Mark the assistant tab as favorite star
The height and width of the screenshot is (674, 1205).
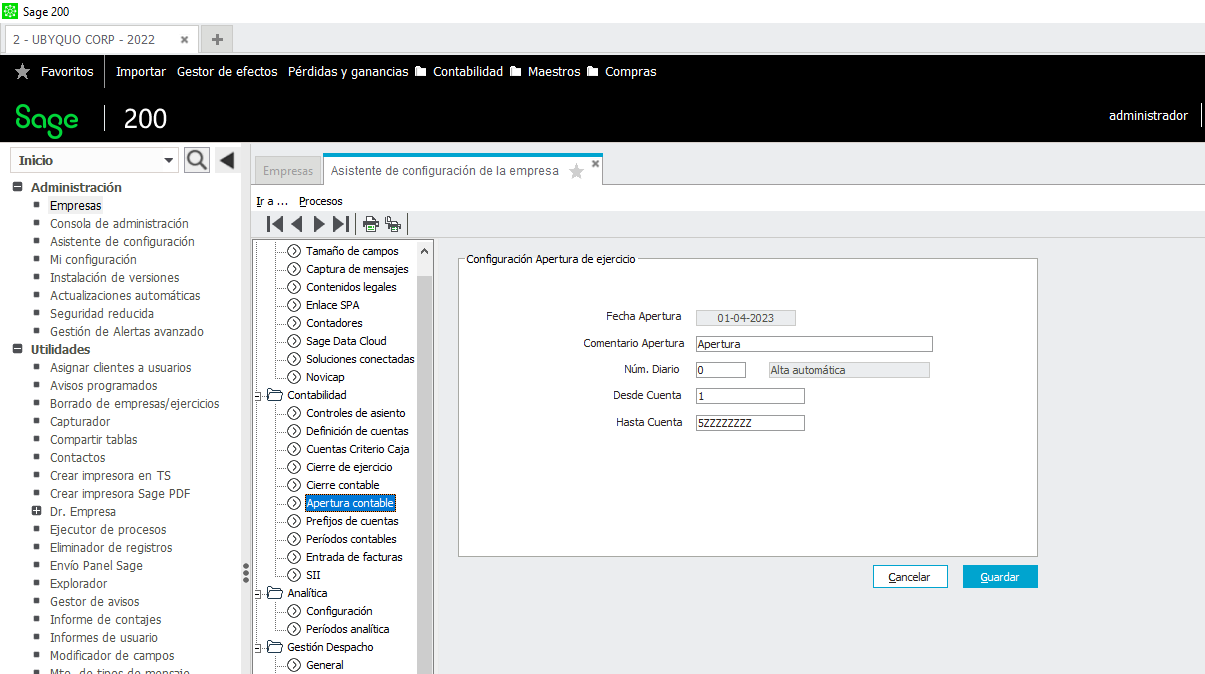click(x=576, y=172)
